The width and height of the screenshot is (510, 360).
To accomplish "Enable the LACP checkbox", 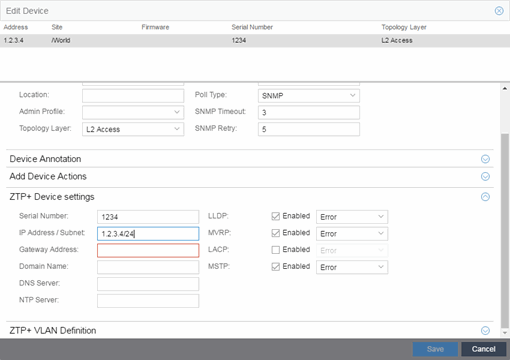I will (x=275, y=250).
